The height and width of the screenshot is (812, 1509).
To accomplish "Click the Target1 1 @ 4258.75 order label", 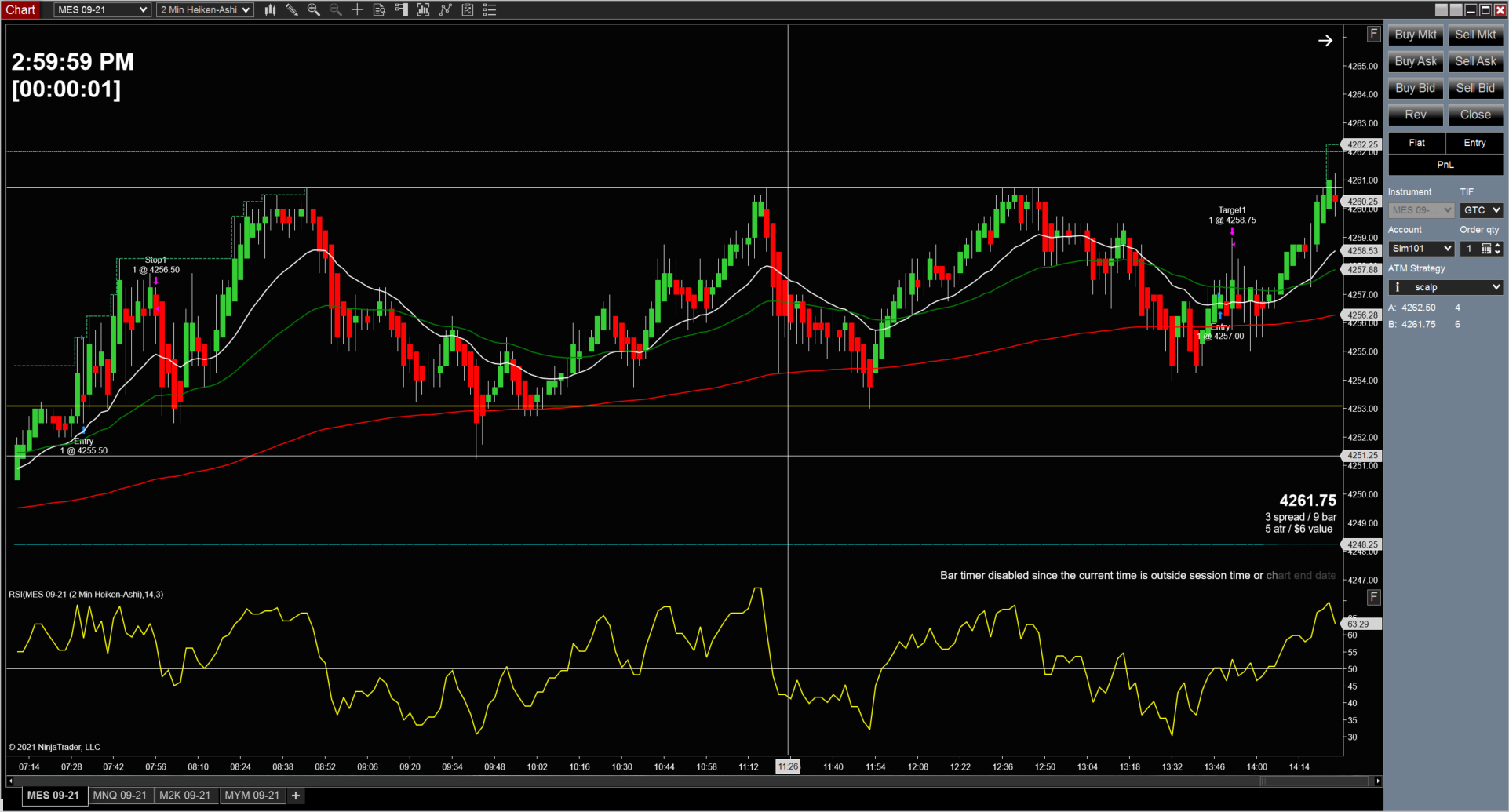I will tap(1232, 215).
